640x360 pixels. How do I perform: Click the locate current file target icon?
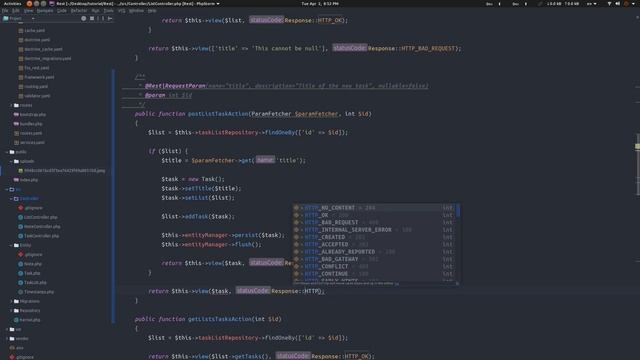click(84, 18)
